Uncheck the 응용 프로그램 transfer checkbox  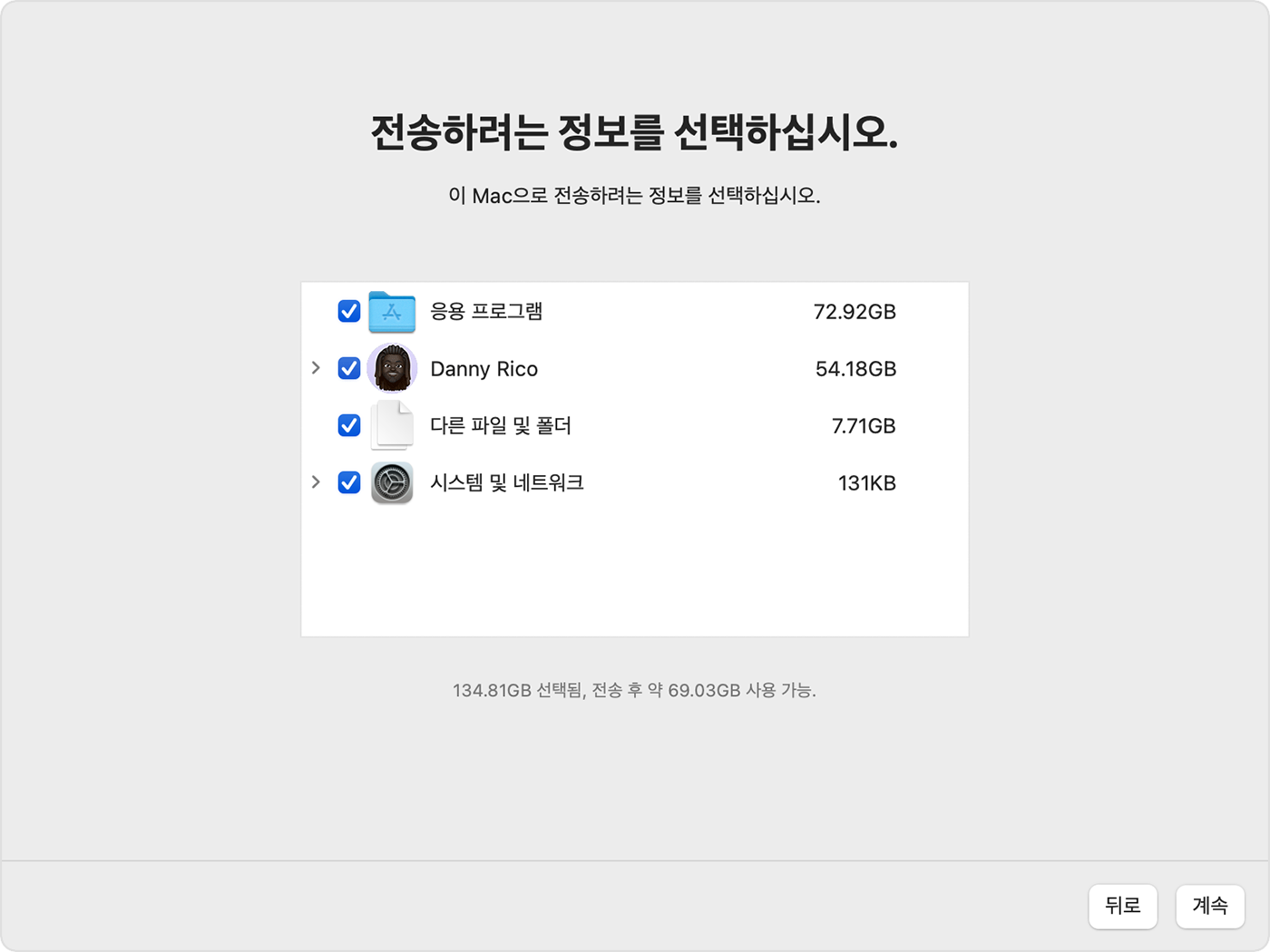[348, 311]
